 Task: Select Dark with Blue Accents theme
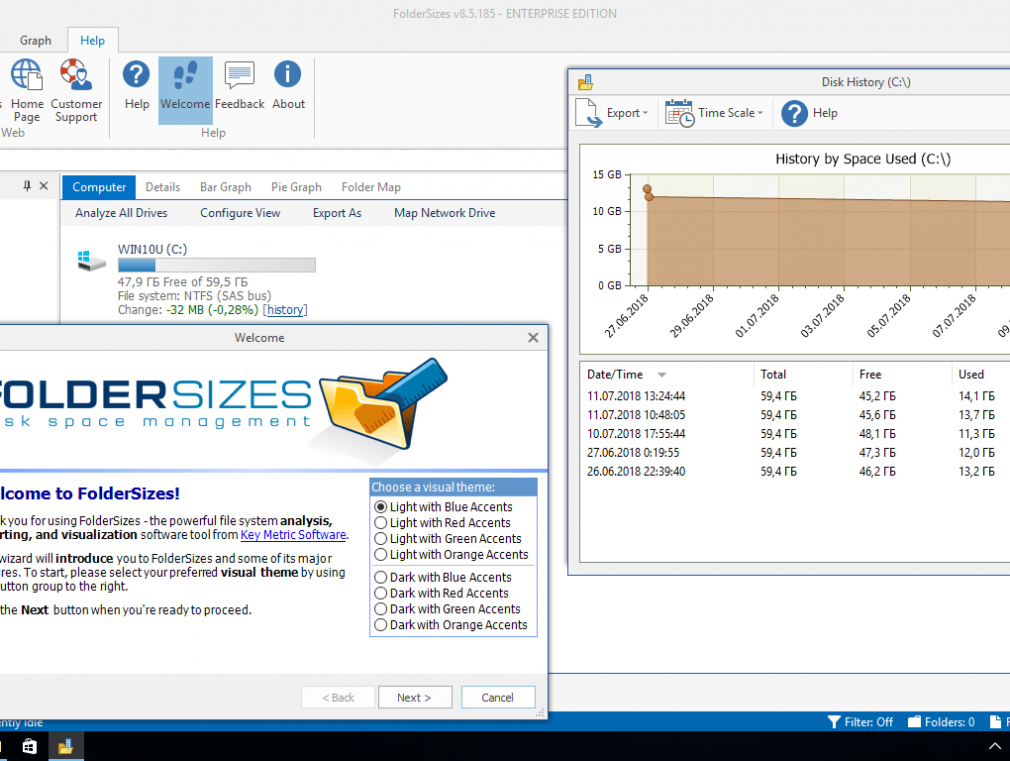(x=381, y=577)
